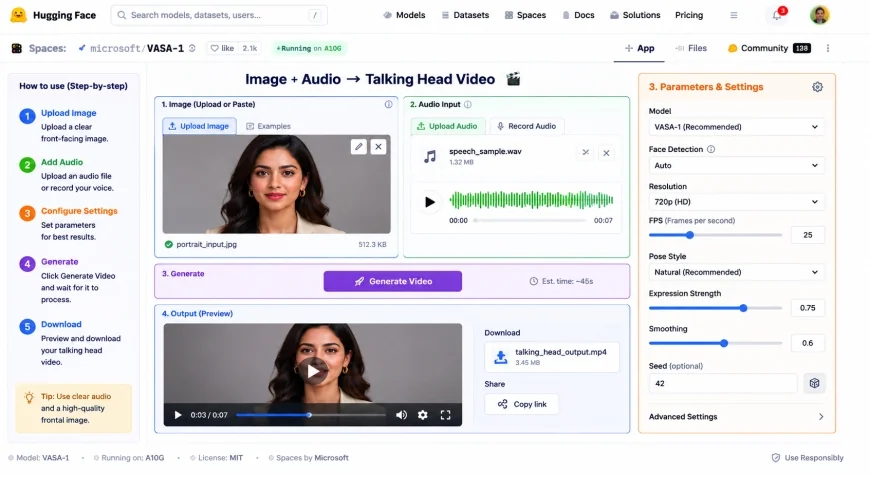The image size is (870, 477).
Task: Click the portrait input image thumbnail
Action: [x=276, y=184]
